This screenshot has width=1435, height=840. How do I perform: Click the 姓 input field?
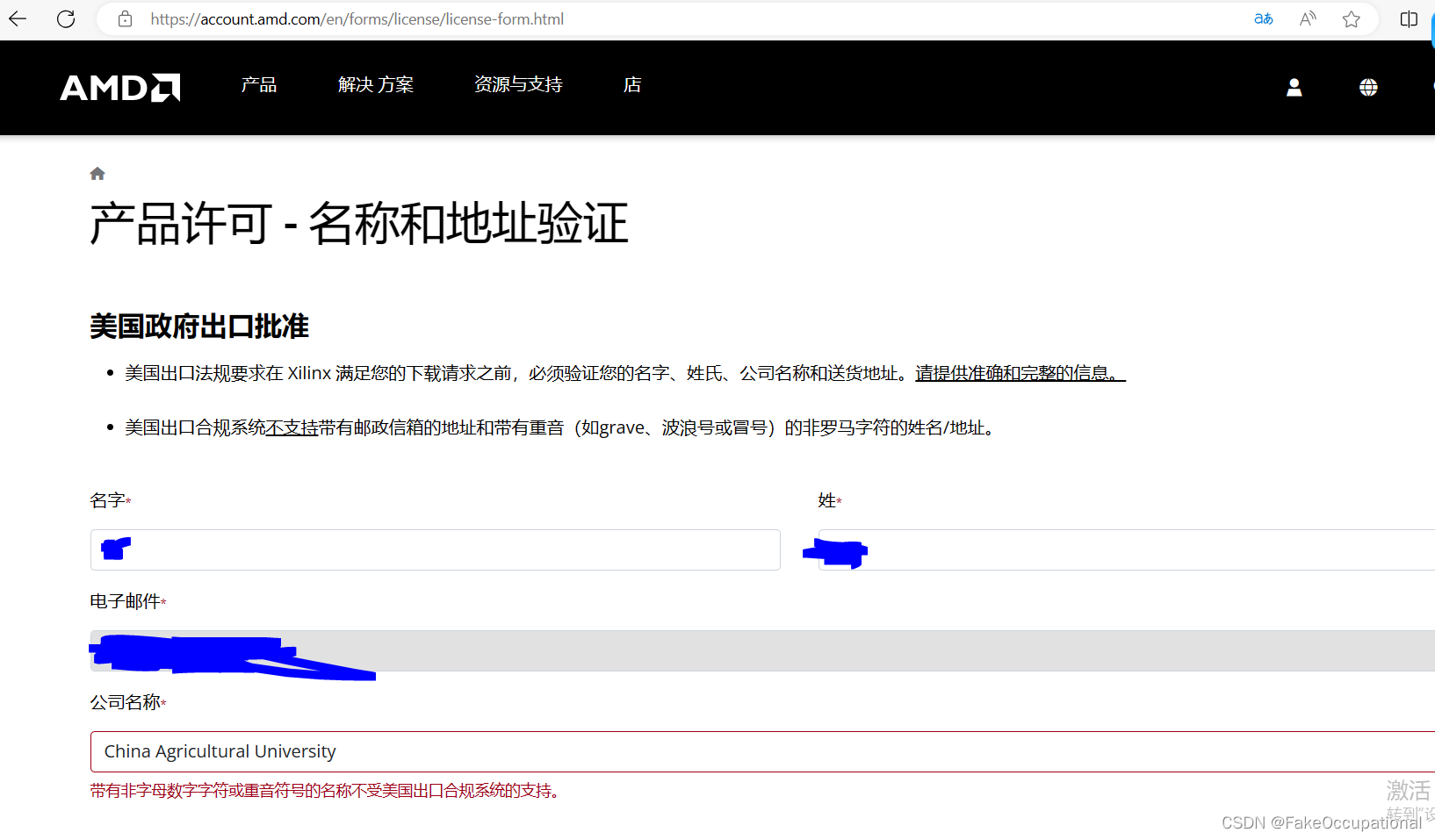(x=1124, y=550)
